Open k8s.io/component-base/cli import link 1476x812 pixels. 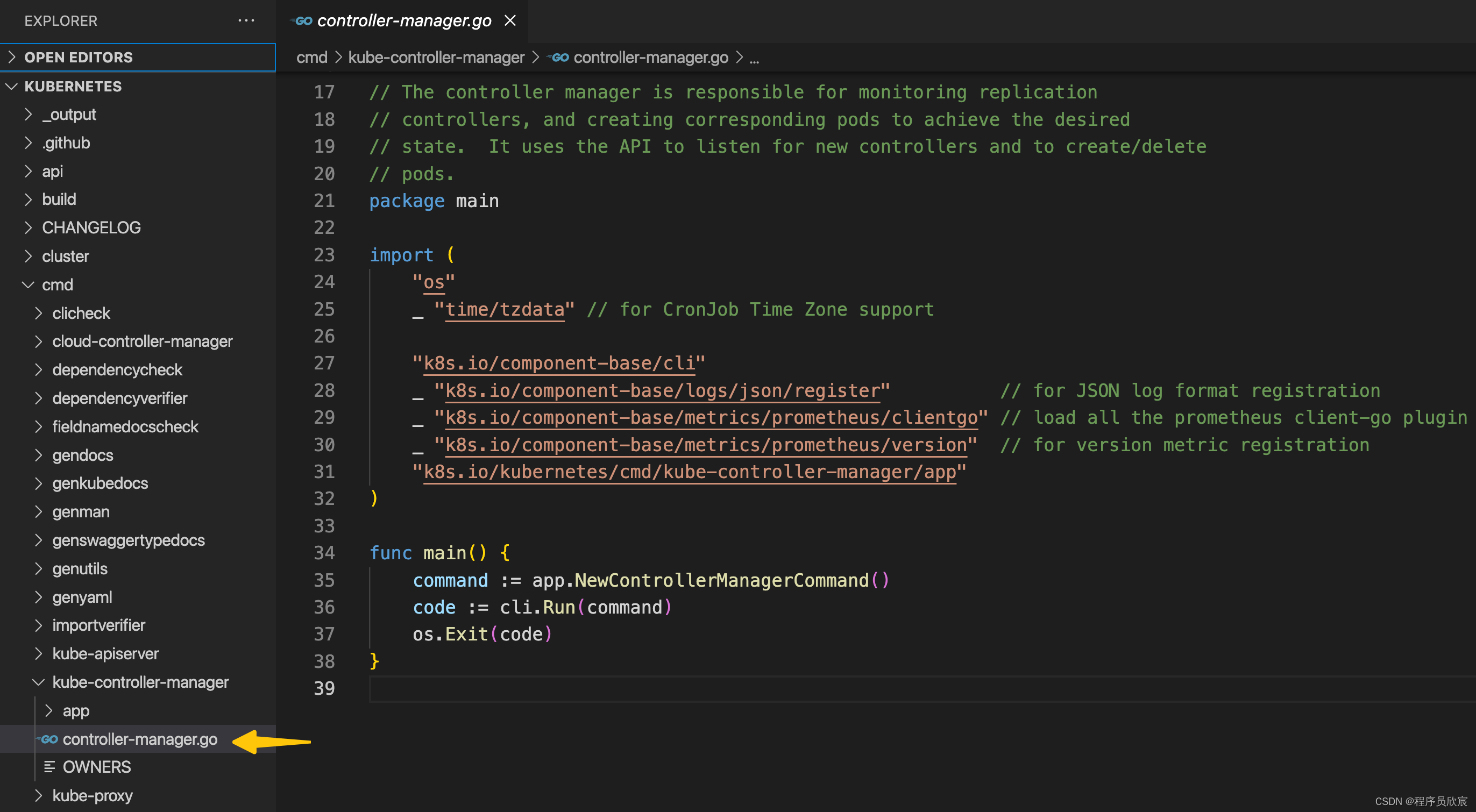click(559, 364)
